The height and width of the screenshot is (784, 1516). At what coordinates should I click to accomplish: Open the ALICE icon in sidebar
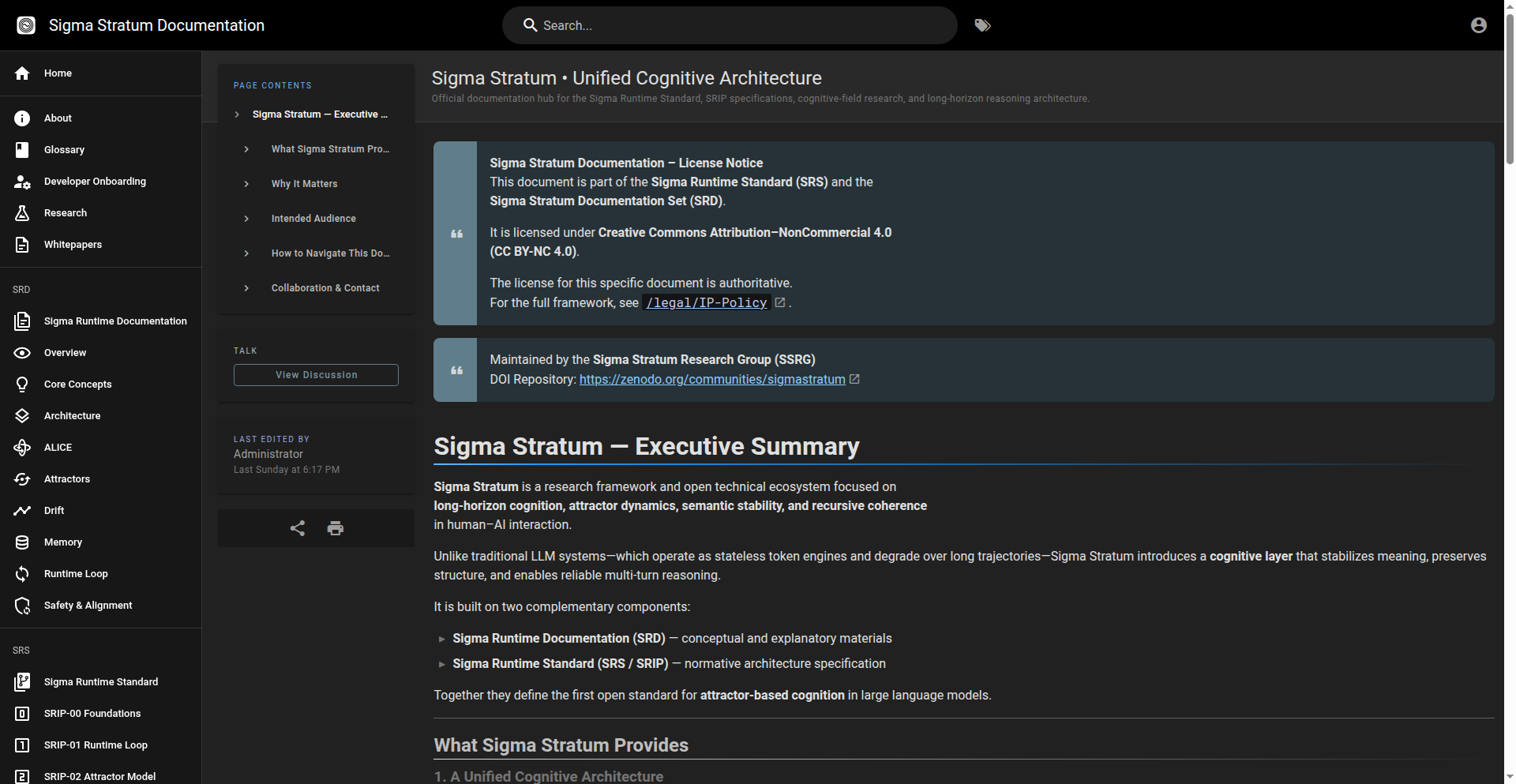tap(21, 448)
